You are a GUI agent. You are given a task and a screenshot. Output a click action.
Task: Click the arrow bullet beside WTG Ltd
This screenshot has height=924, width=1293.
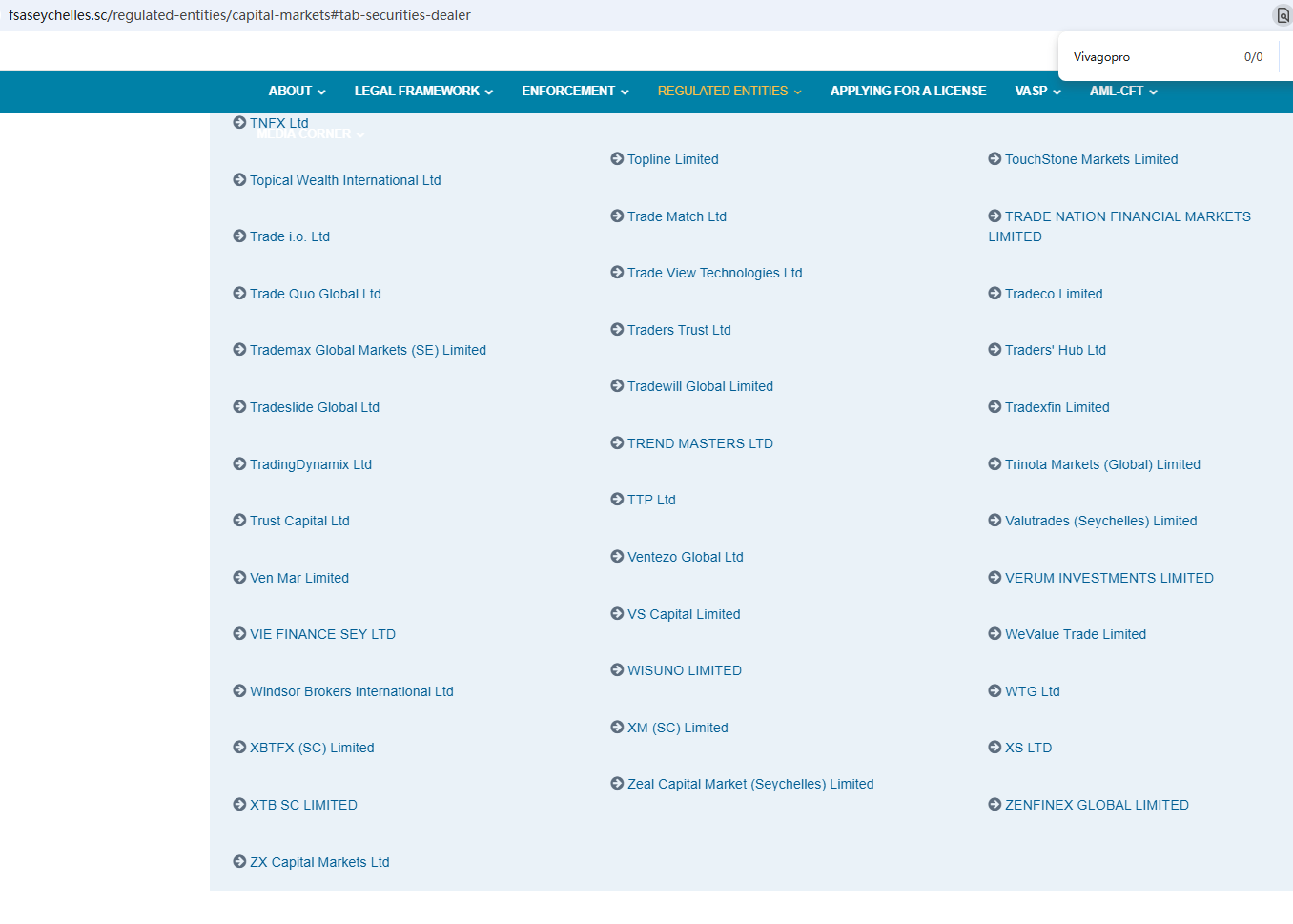tap(995, 691)
